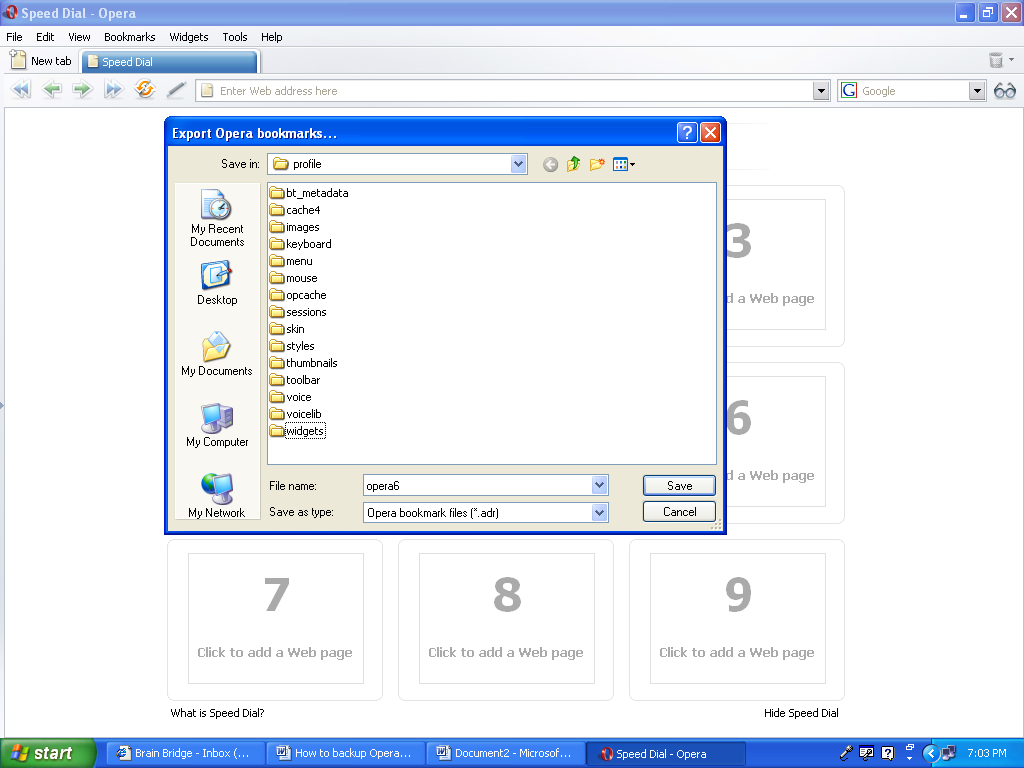Click the go-back arrow icon in save dialog
Screen dimensions: 1024x768
point(551,165)
